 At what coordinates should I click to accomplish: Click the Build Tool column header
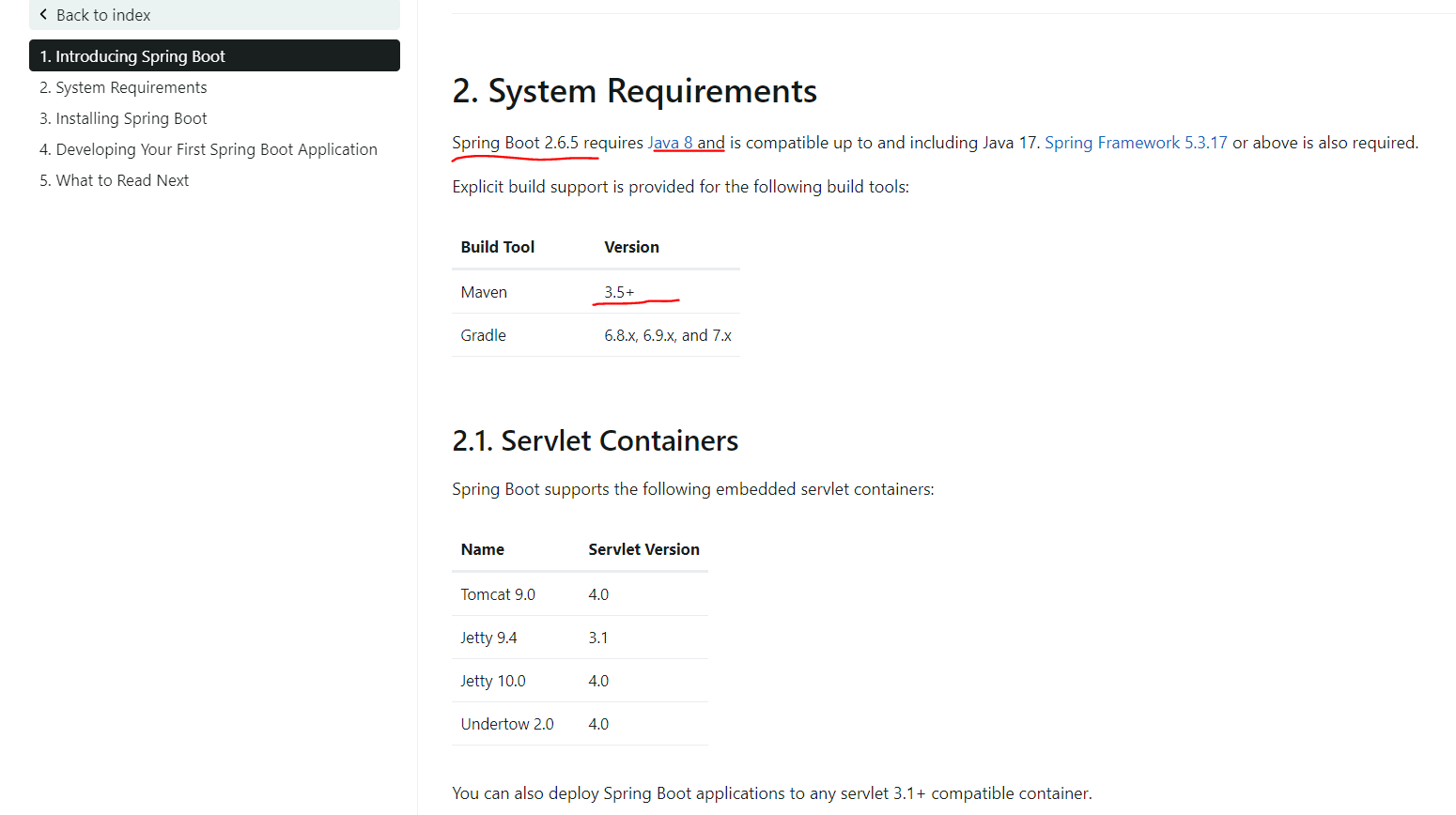pos(497,247)
